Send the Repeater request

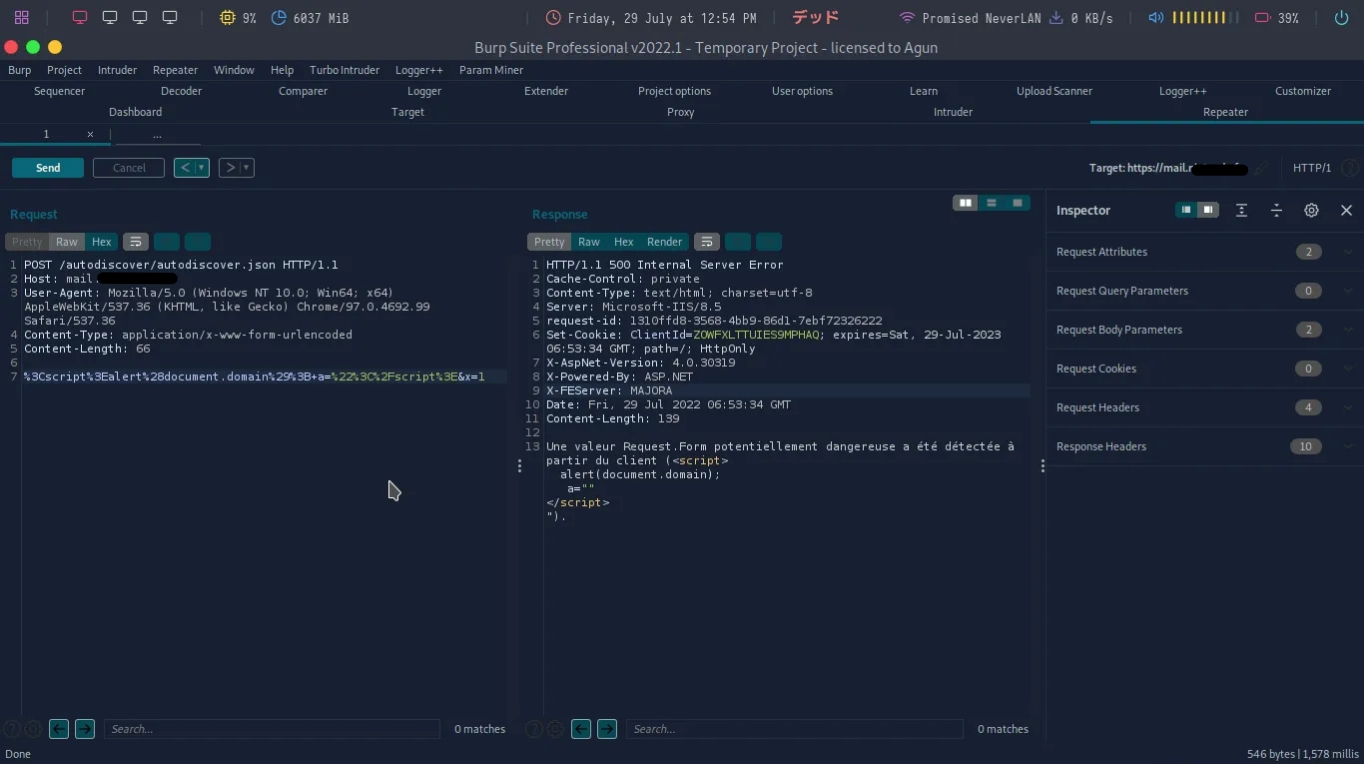tap(48, 168)
